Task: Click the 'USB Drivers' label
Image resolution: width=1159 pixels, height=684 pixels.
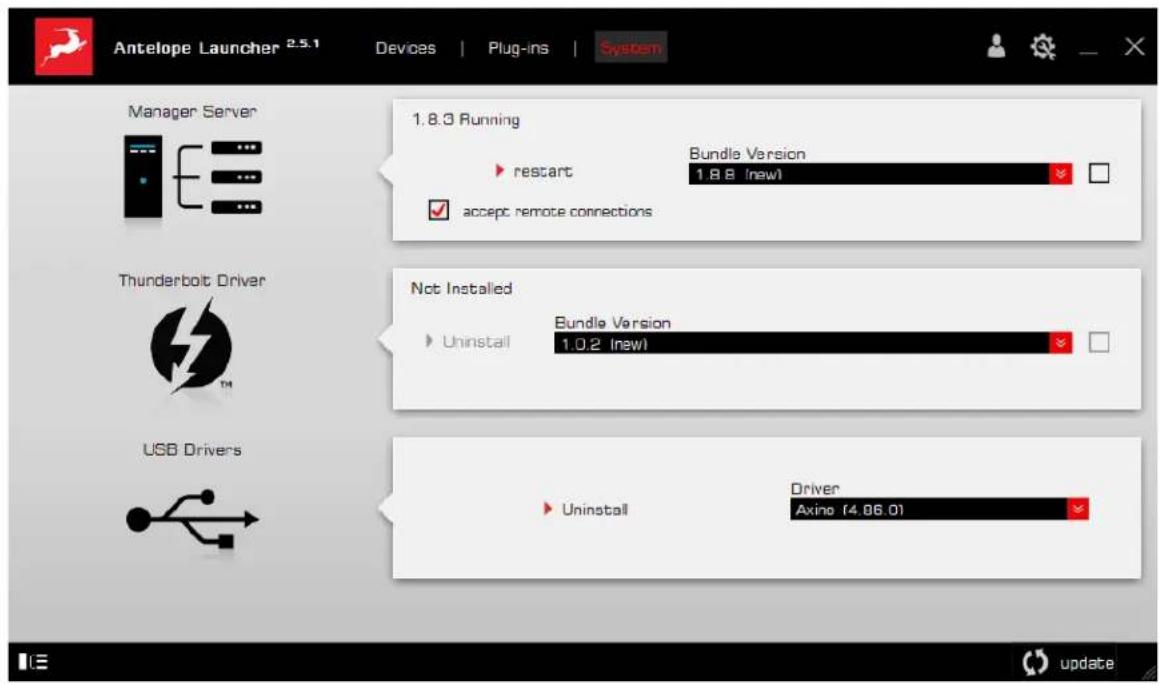Action: pos(192,450)
